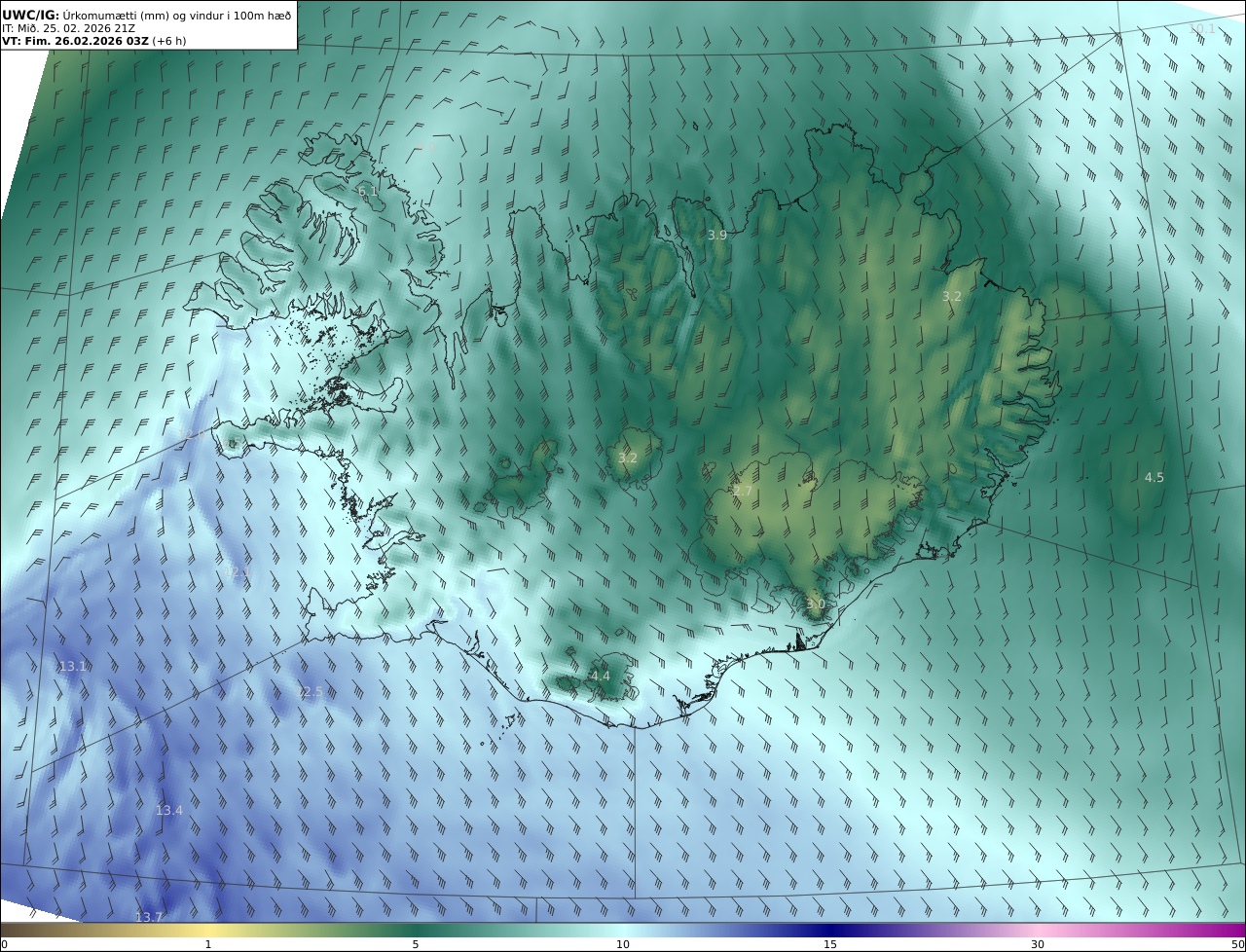Click the initial time line 'IT: Mið. 25. 02. 2026 21Z'
Image resolution: width=1246 pixels, height=952 pixels.
(x=68, y=28)
